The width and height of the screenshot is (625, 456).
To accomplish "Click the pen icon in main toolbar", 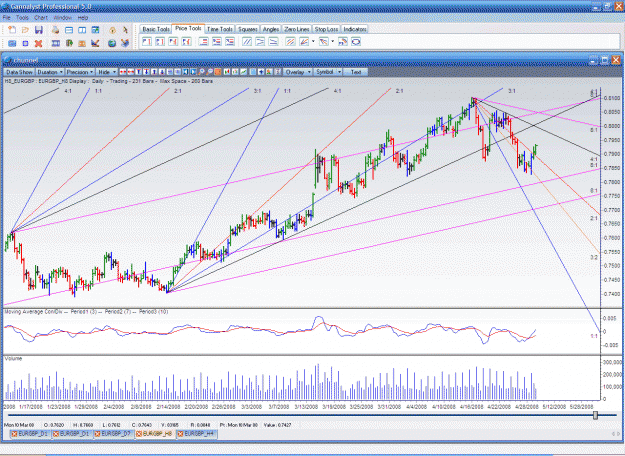I will [x=125, y=30].
